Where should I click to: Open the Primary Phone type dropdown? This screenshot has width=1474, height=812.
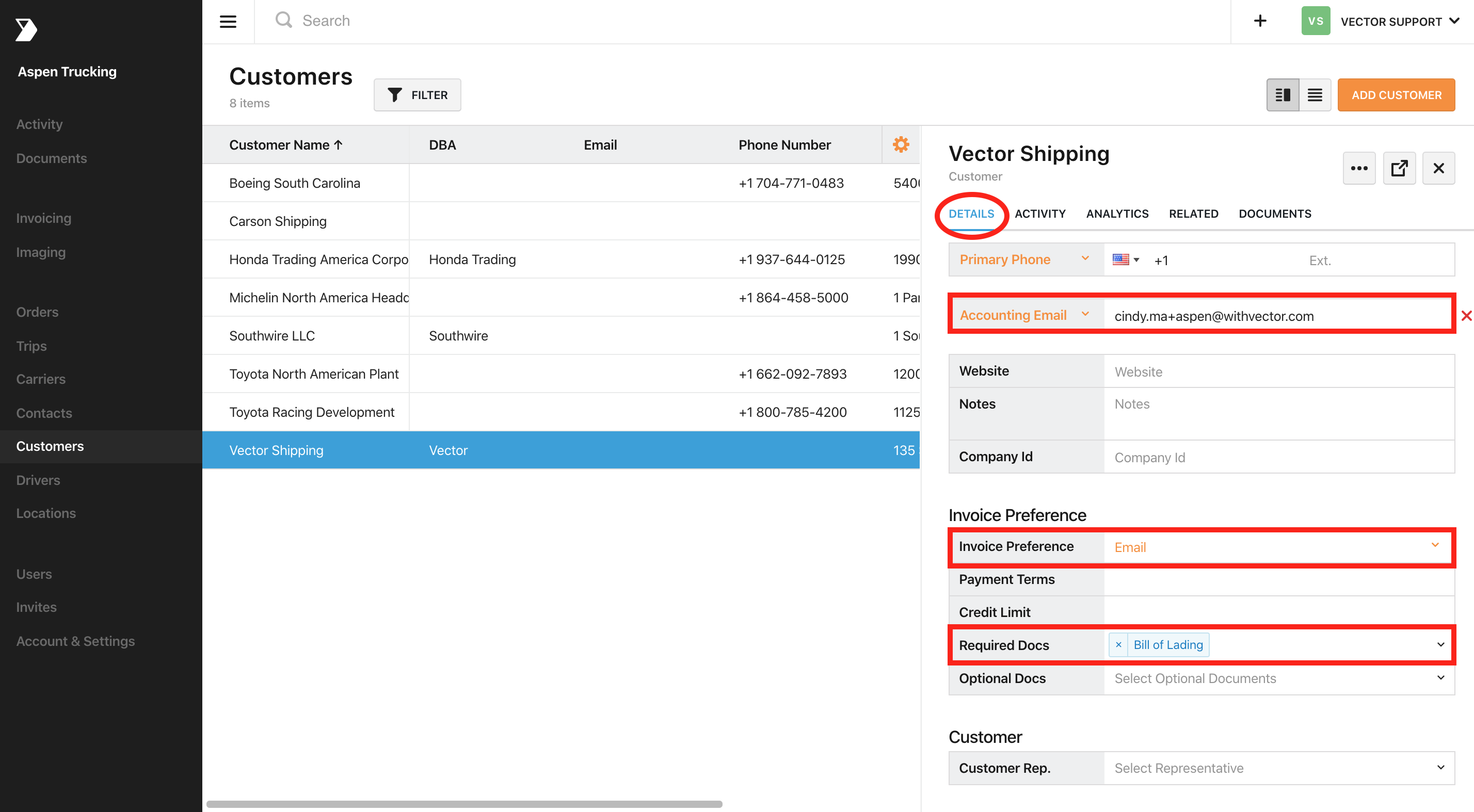(1026, 259)
